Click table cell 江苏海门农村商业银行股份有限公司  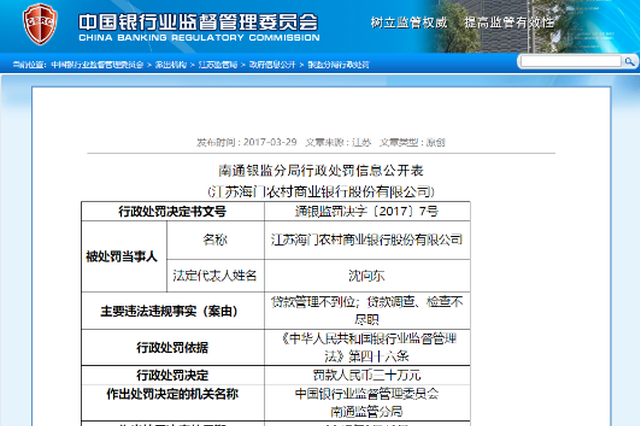point(367,240)
